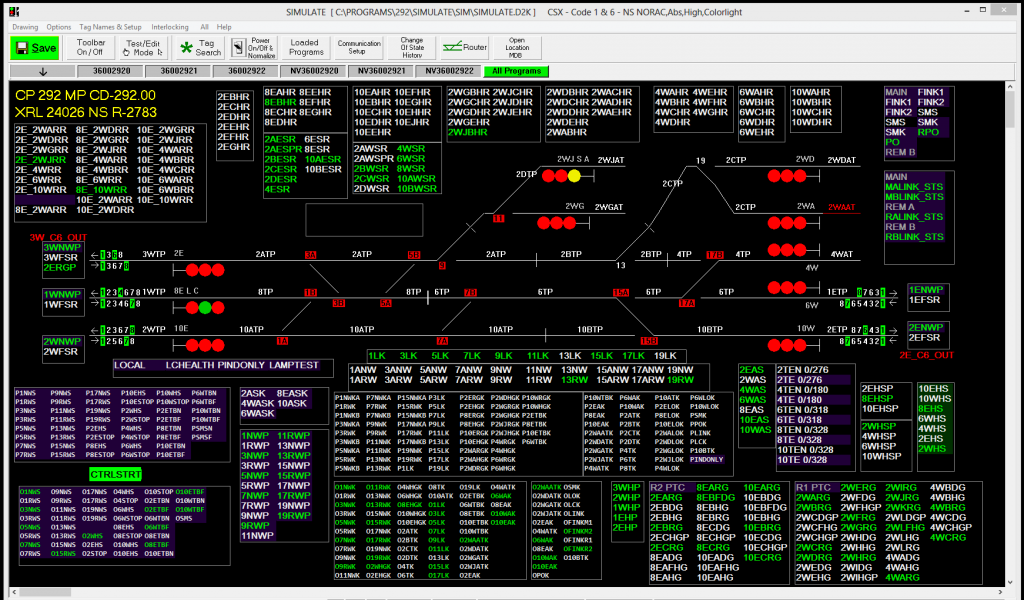Select the NV36002922 tab
This screenshot has height=600, width=1024.
[x=449, y=71]
